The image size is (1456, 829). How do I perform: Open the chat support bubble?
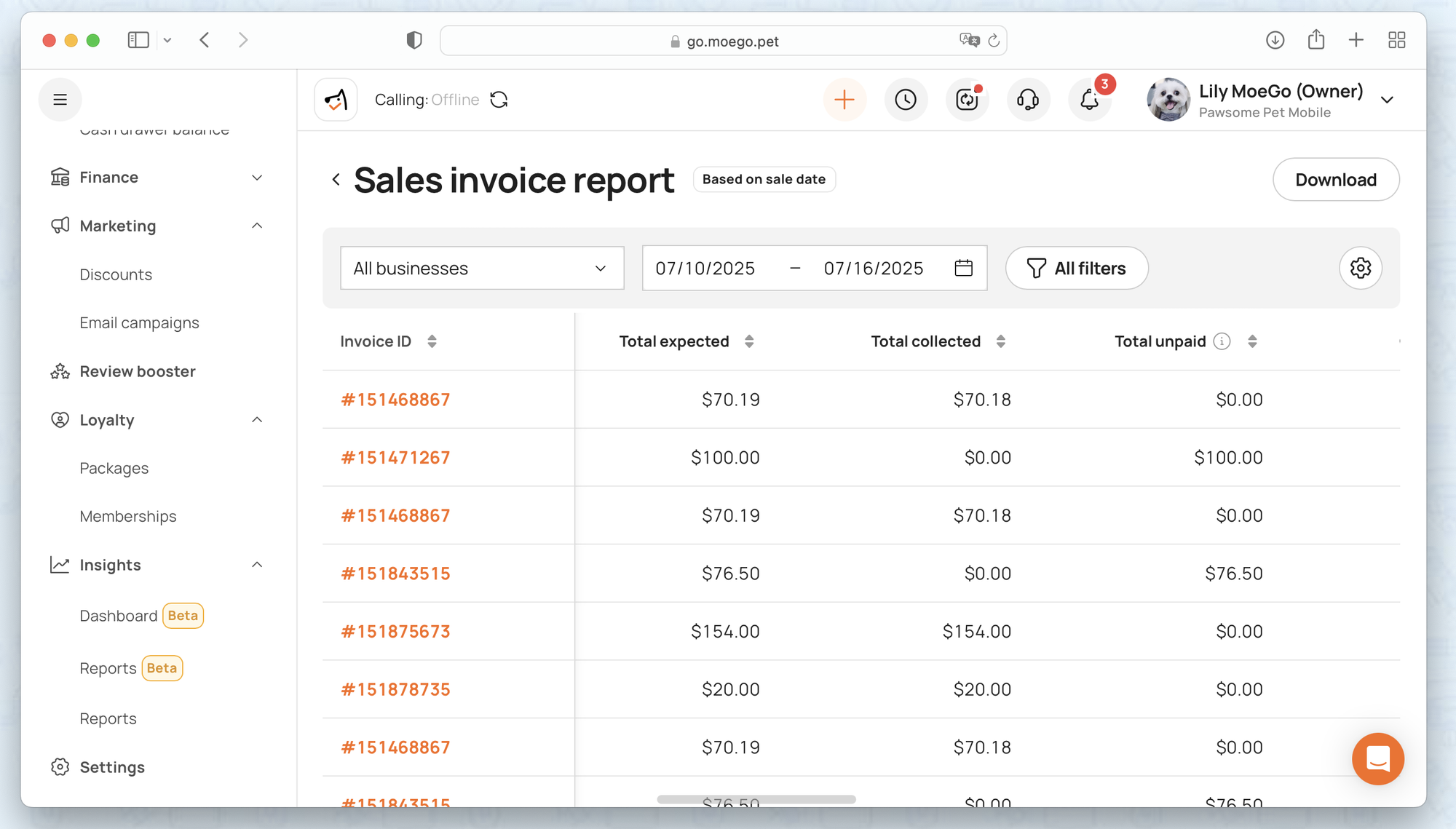pos(1377,758)
